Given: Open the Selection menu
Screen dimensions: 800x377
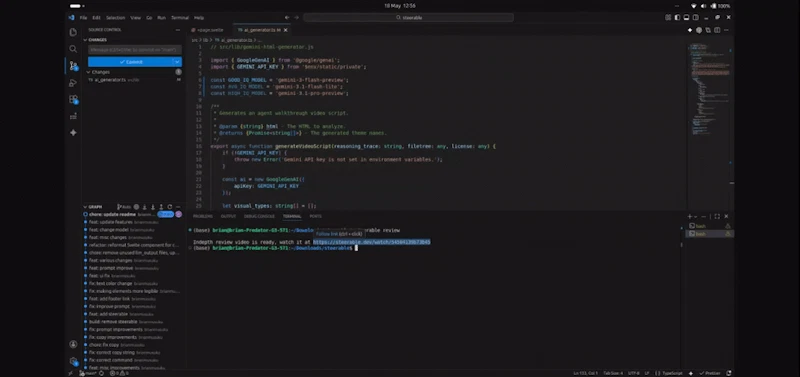Looking at the screenshot, I should pos(115,17).
